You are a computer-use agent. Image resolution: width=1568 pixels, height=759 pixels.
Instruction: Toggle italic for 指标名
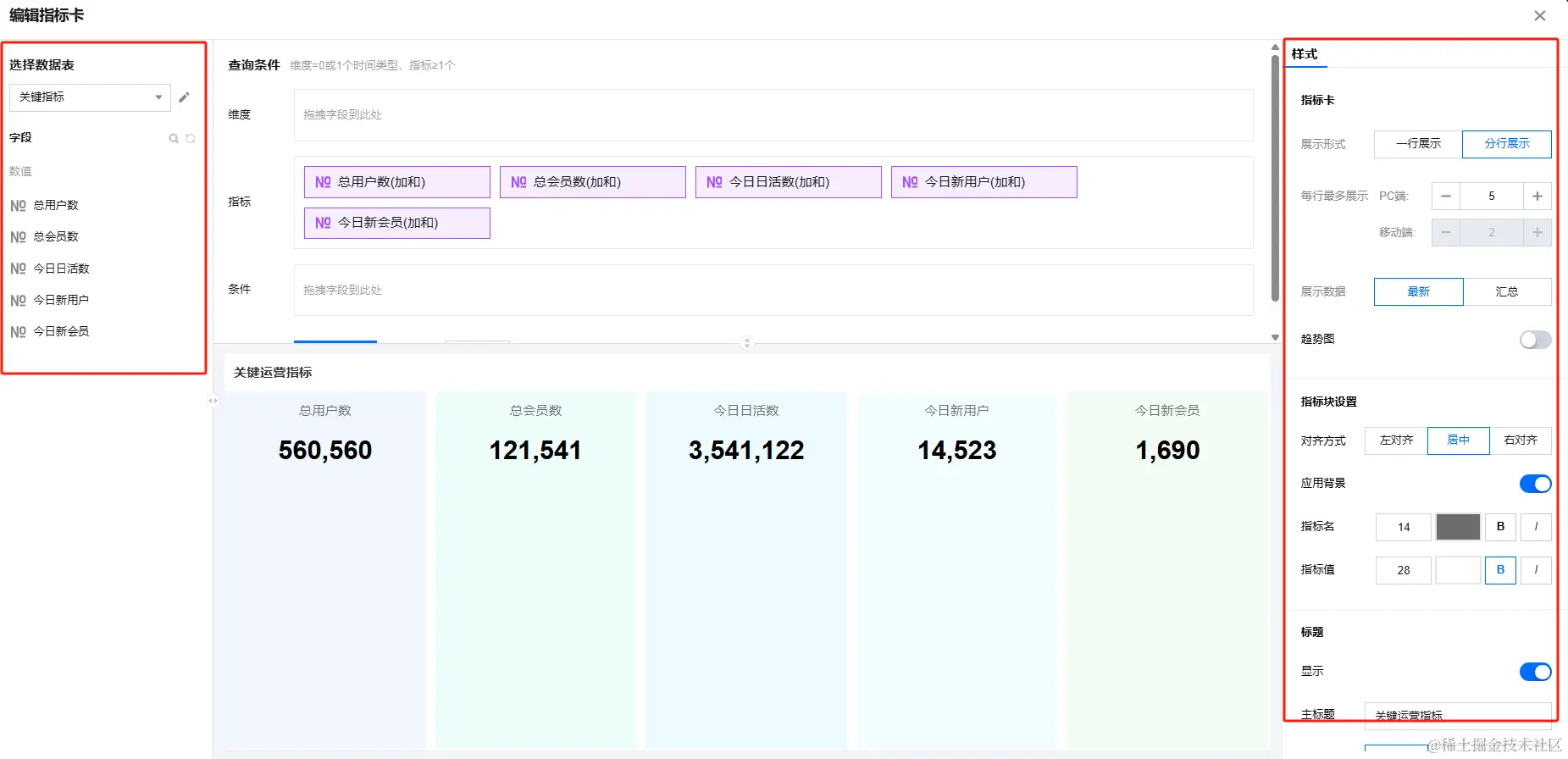click(1536, 527)
